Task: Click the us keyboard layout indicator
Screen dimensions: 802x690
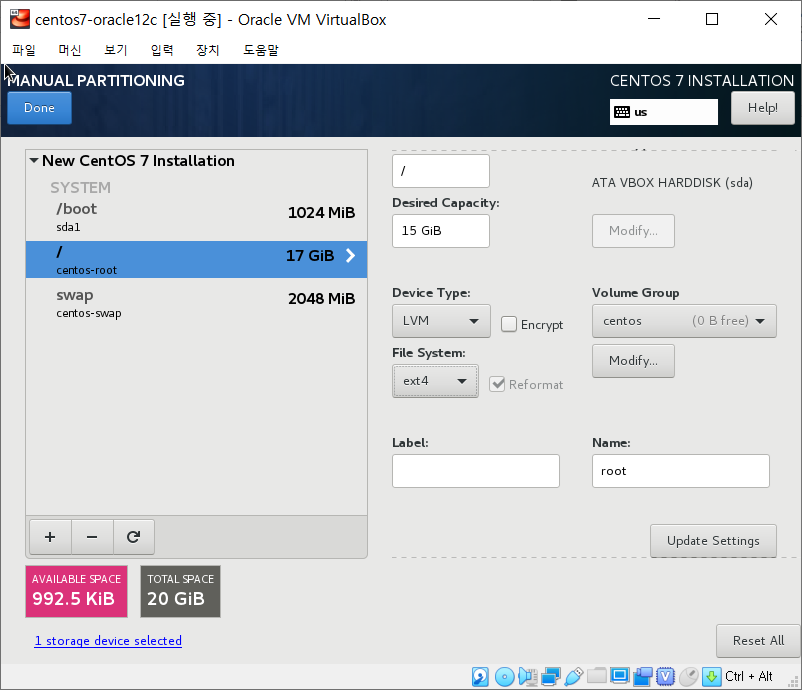Action: 663,112
